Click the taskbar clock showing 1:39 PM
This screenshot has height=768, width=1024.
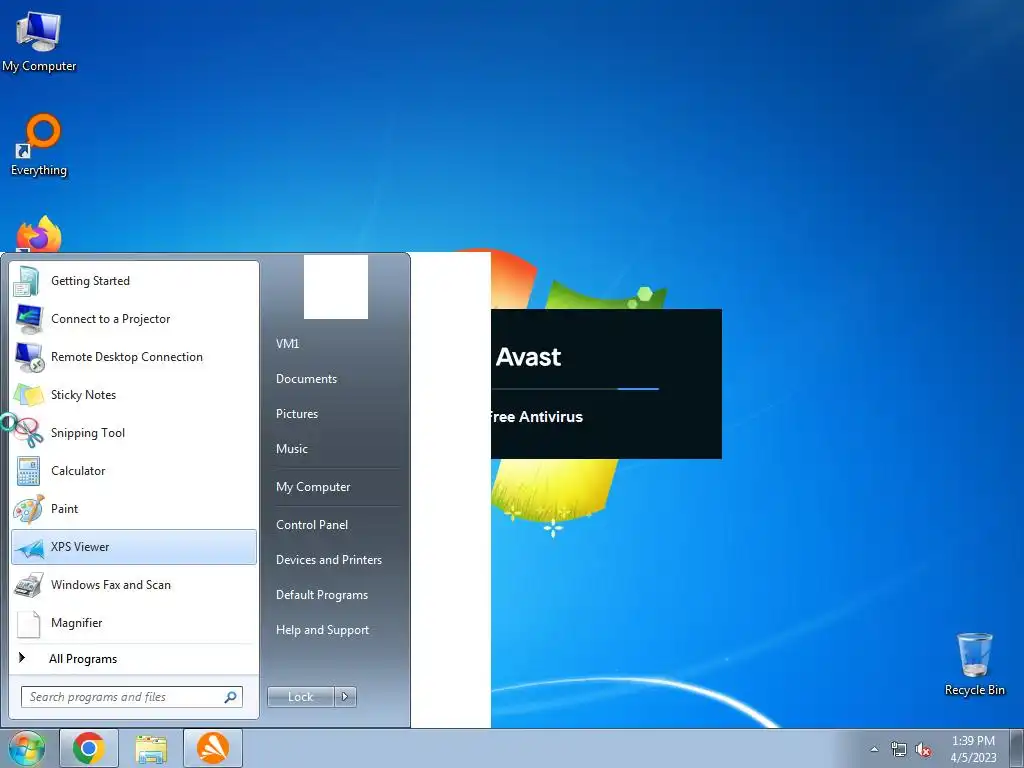(x=973, y=749)
